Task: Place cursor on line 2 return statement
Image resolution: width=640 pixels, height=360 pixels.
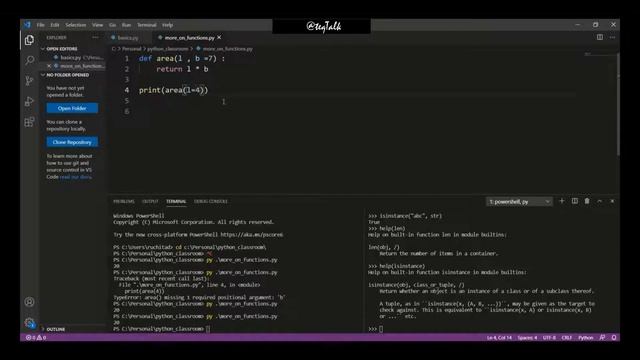Action: coord(182,69)
